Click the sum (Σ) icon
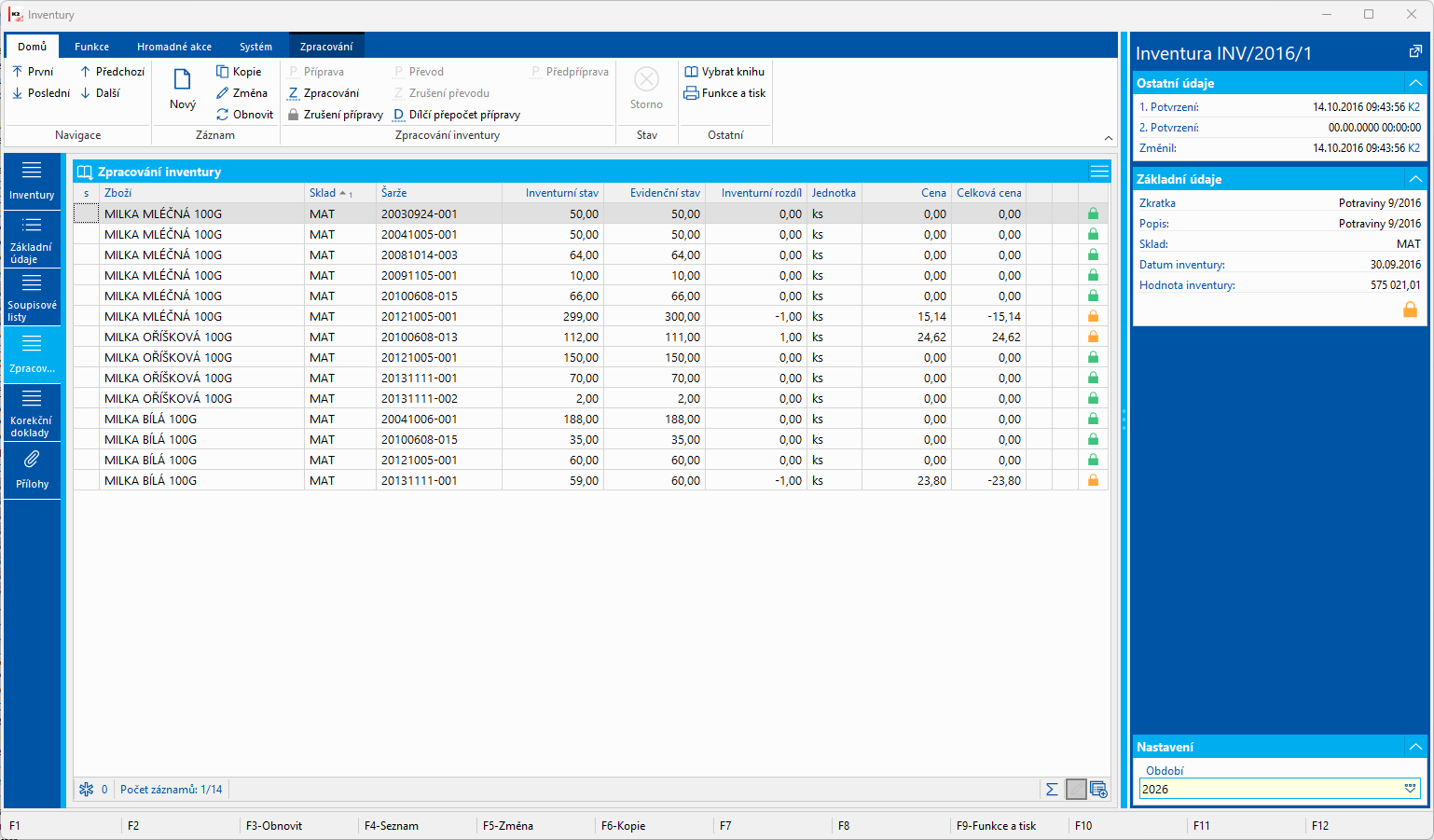Screen dimensions: 1434x840 point(1052,790)
